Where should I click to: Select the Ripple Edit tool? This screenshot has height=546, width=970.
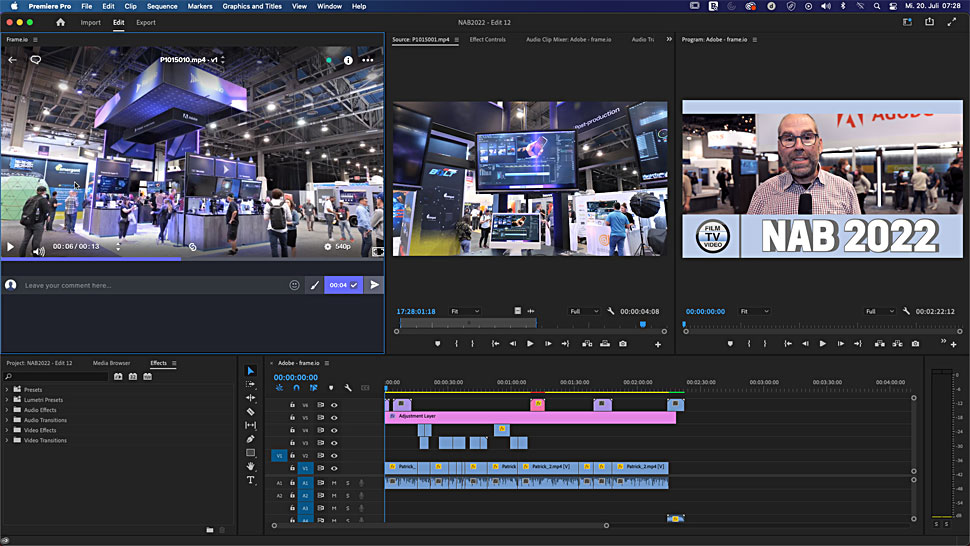[x=250, y=398]
